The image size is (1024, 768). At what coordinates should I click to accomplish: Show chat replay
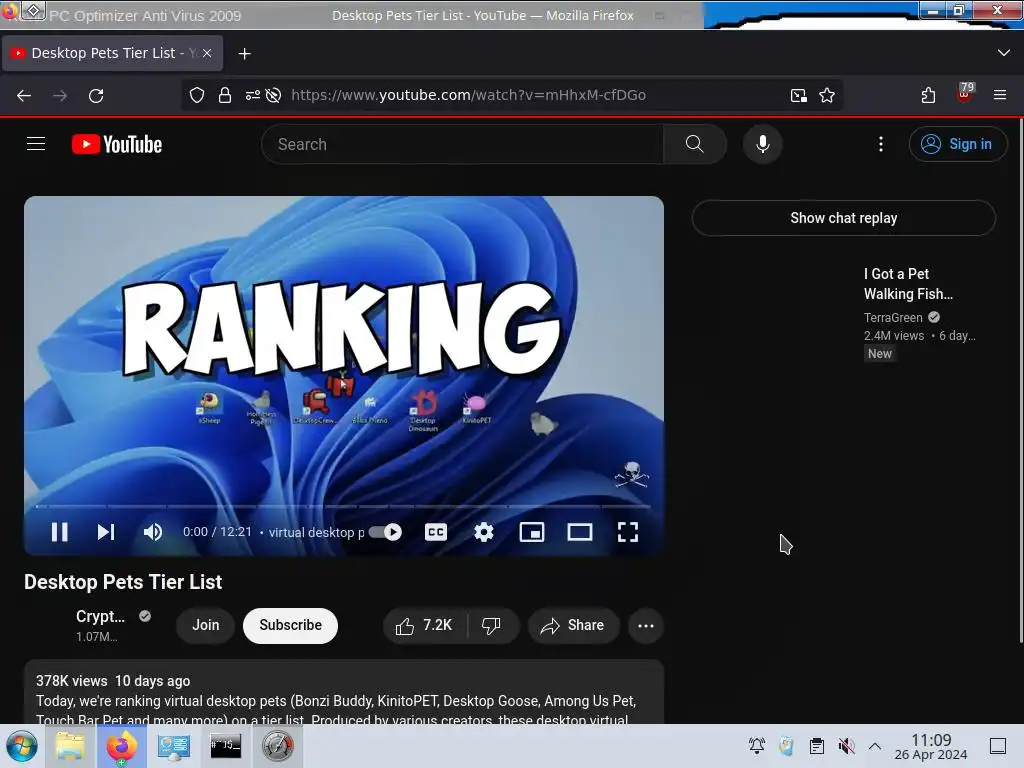(844, 217)
